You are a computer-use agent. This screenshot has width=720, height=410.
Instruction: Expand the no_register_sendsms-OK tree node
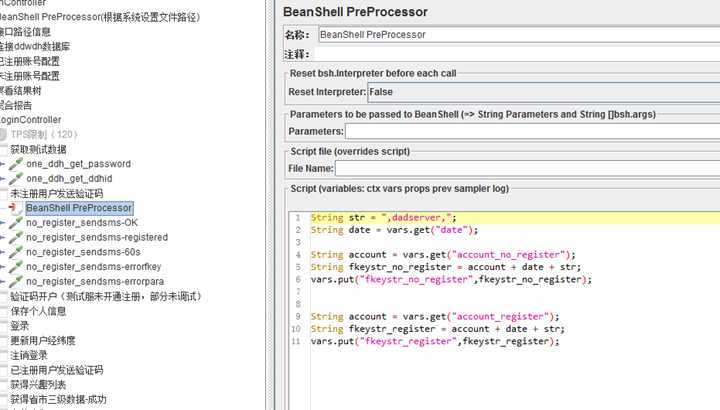[3, 223]
